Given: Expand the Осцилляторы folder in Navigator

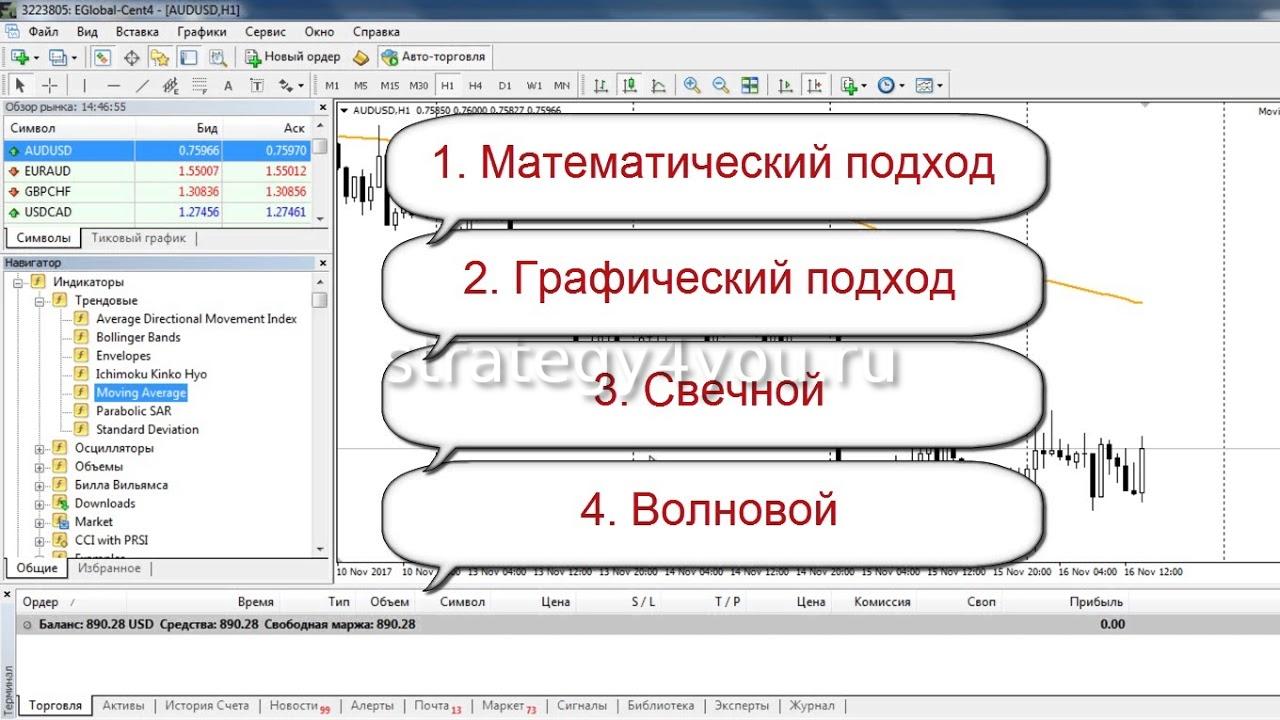Looking at the screenshot, I should point(40,449).
